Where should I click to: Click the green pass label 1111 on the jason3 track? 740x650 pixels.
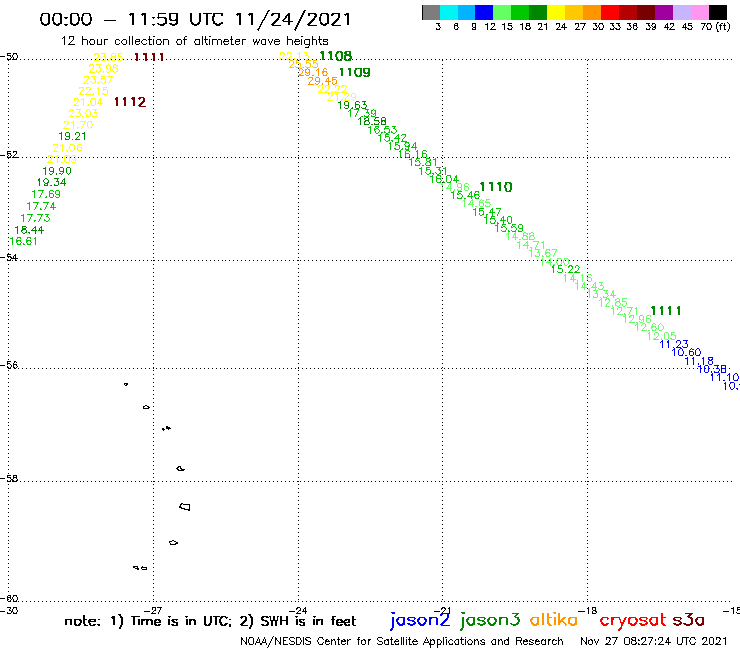665,311
